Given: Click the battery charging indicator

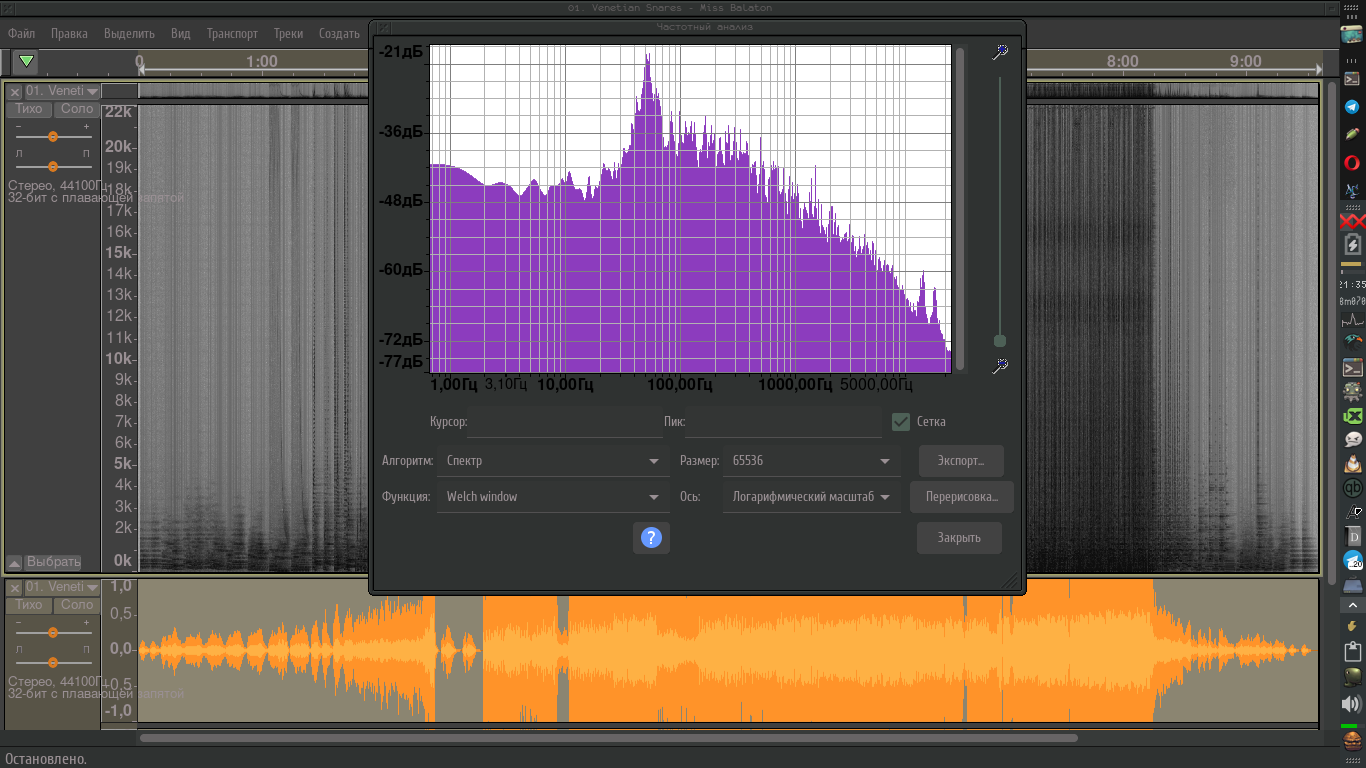Looking at the screenshot, I should 1352,245.
